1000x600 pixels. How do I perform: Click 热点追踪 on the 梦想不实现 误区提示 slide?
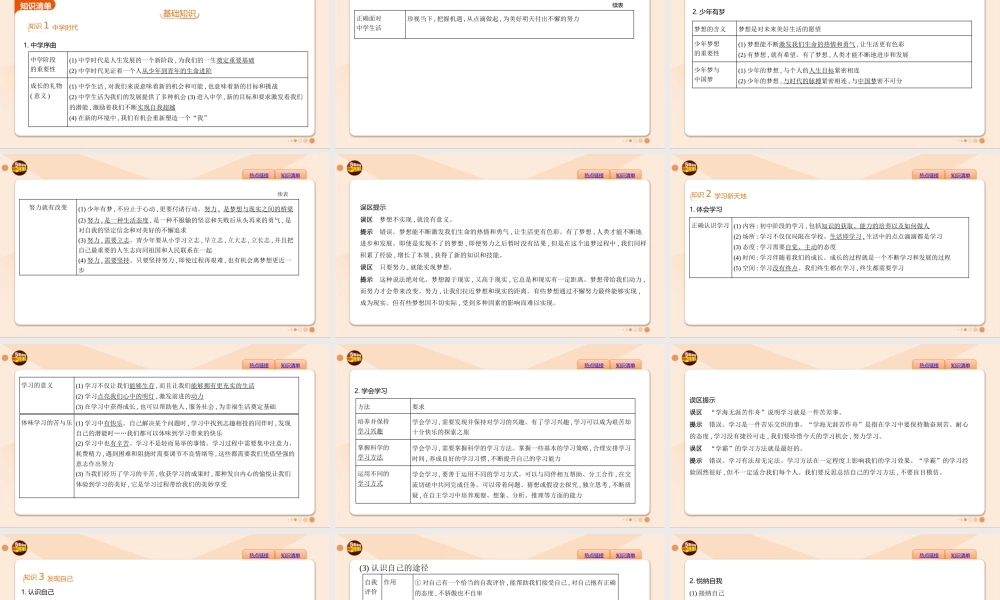(591, 174)
